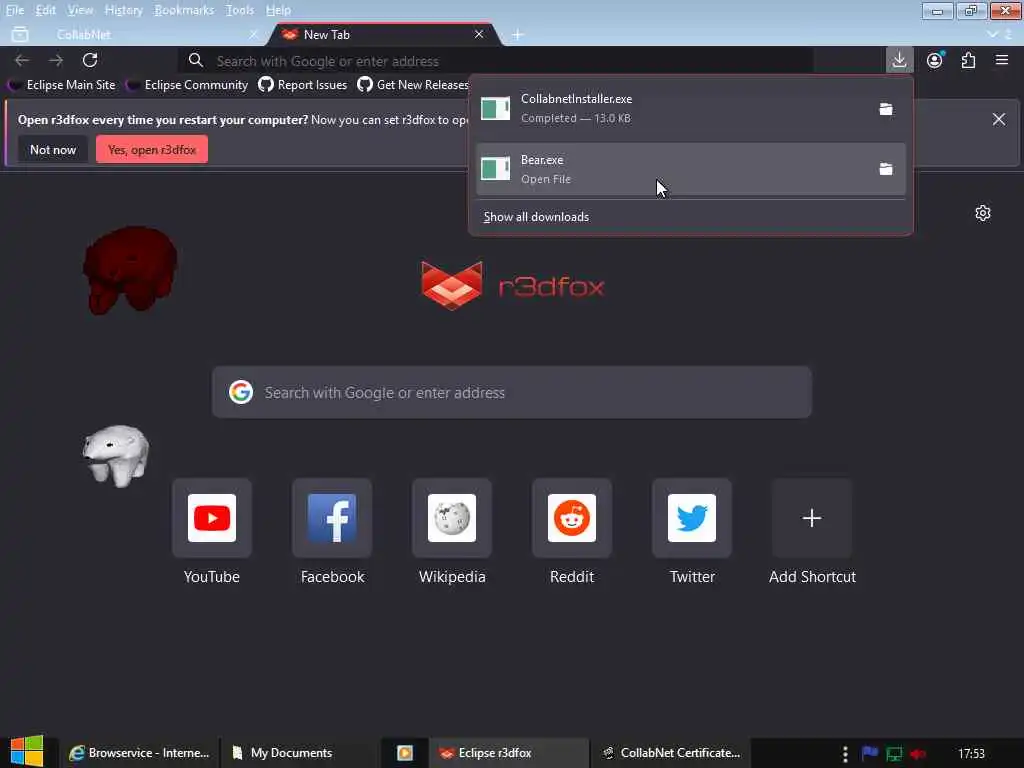Image resolution: width=1024 pixels, height=768 pixels.
Task: Open Eclipse Community bookmark
Action: [187, 85]
